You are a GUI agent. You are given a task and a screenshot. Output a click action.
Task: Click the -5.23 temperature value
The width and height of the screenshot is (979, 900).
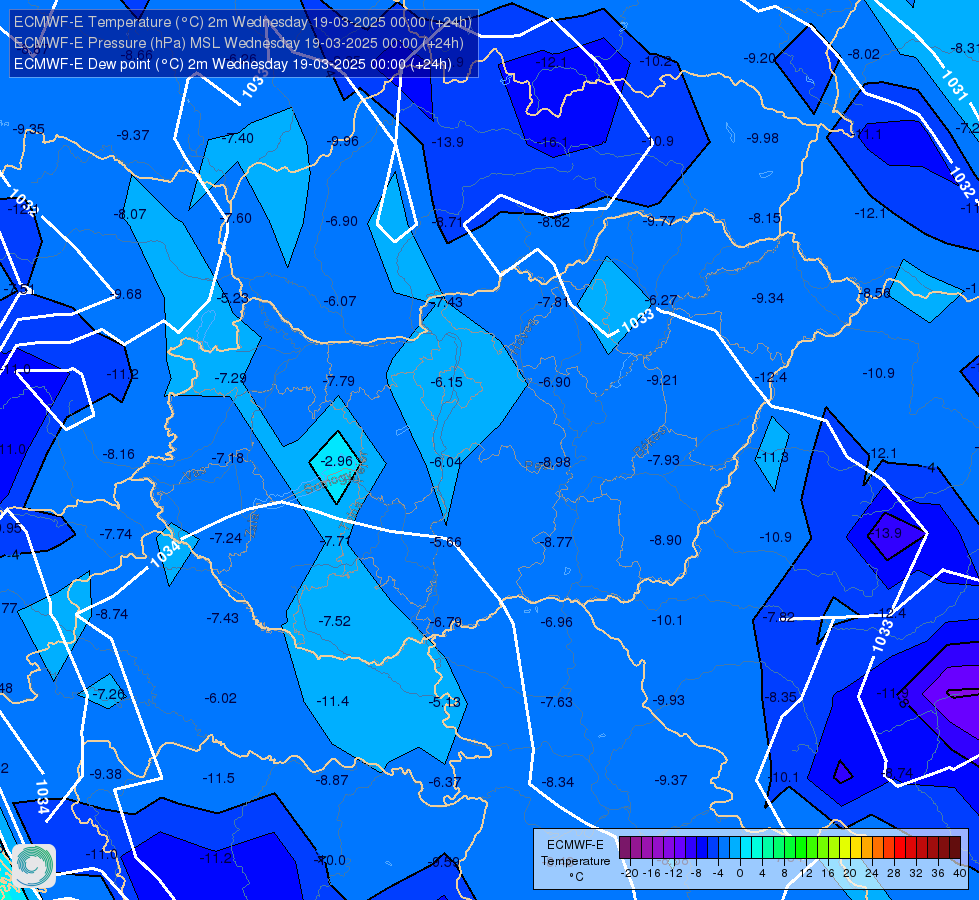(232, 298)
